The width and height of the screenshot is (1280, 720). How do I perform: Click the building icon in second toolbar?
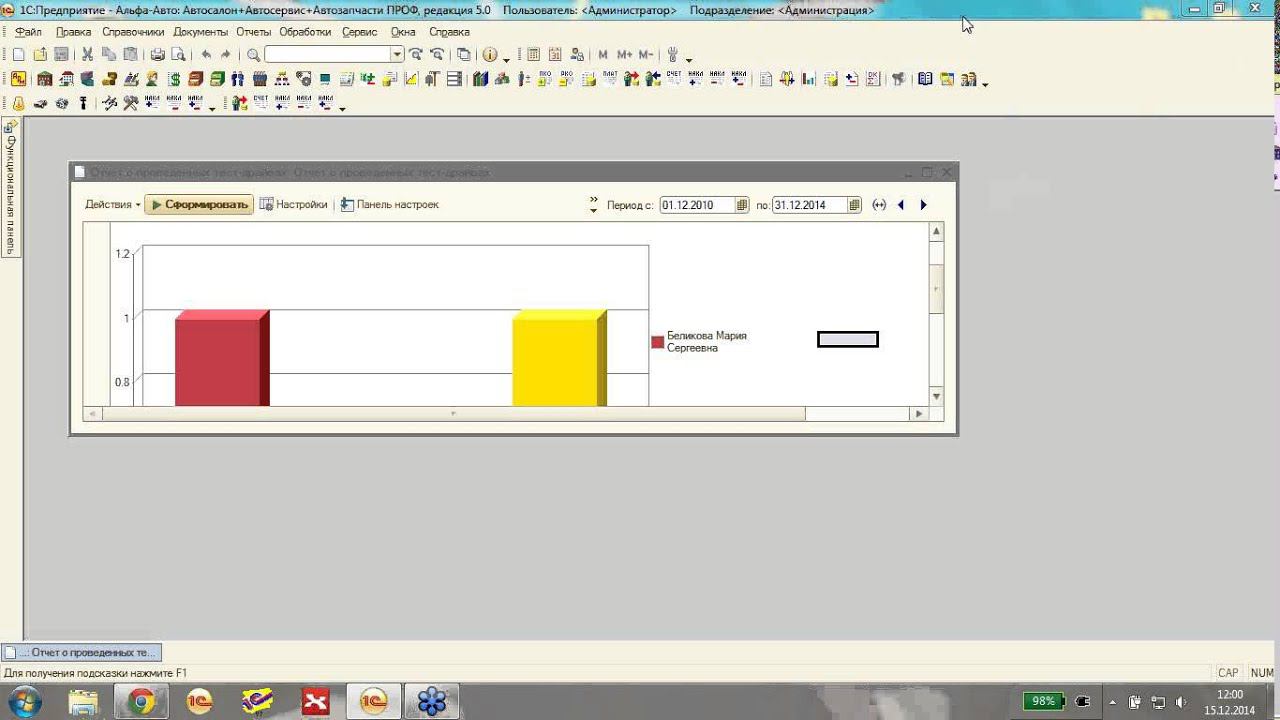pyautogui.click(x=44, y=79)
